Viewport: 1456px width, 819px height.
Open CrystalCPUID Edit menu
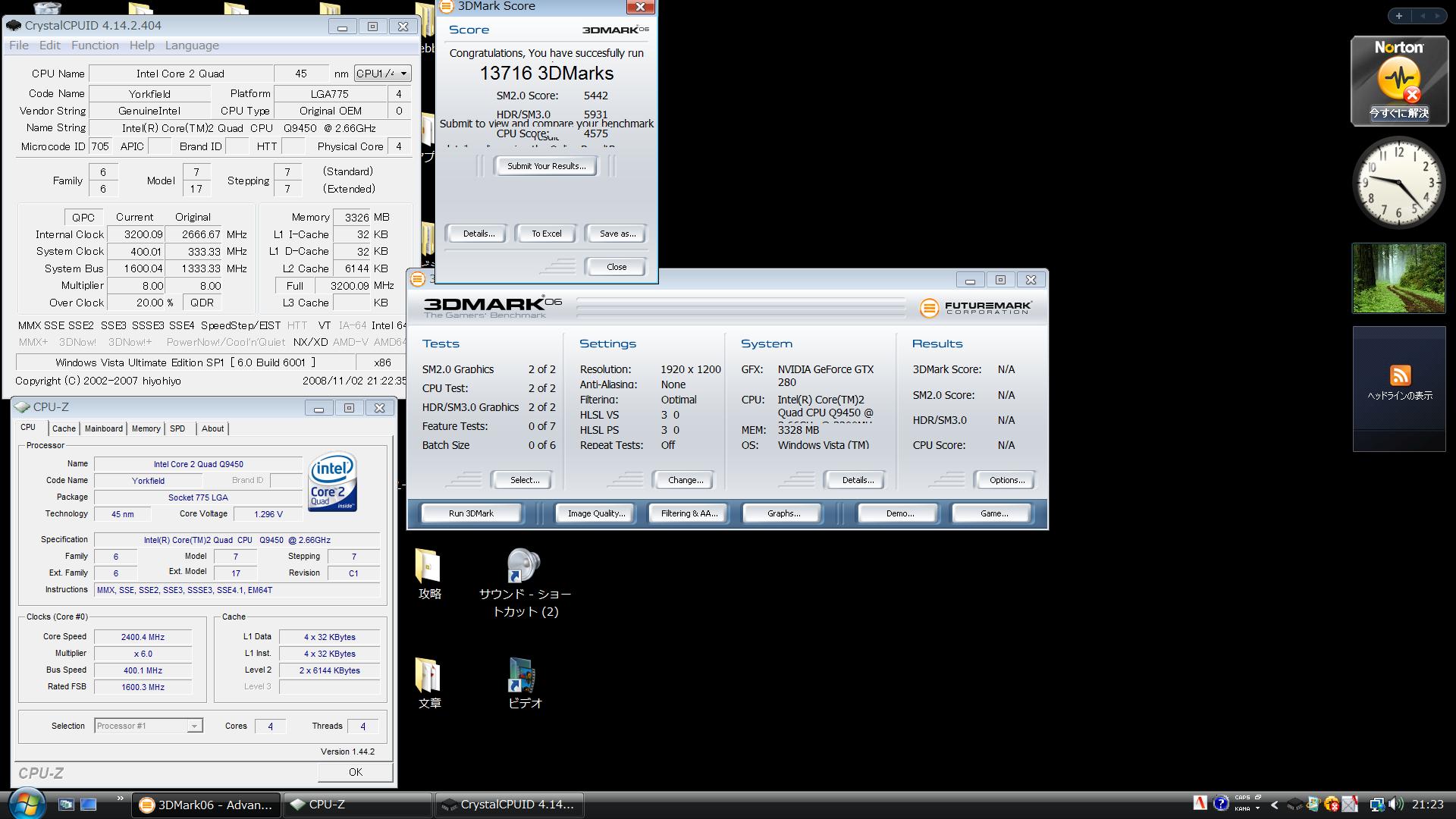[50, 45]
